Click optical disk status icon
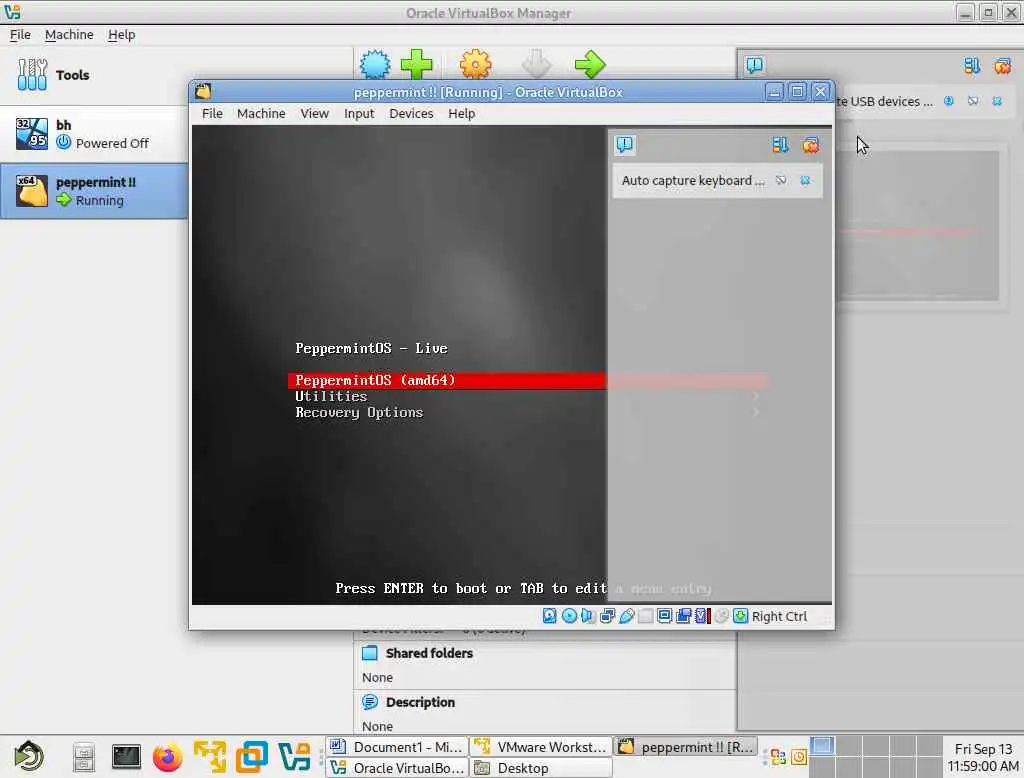This screenshot has width=1024, height=778. coord(569,616)
